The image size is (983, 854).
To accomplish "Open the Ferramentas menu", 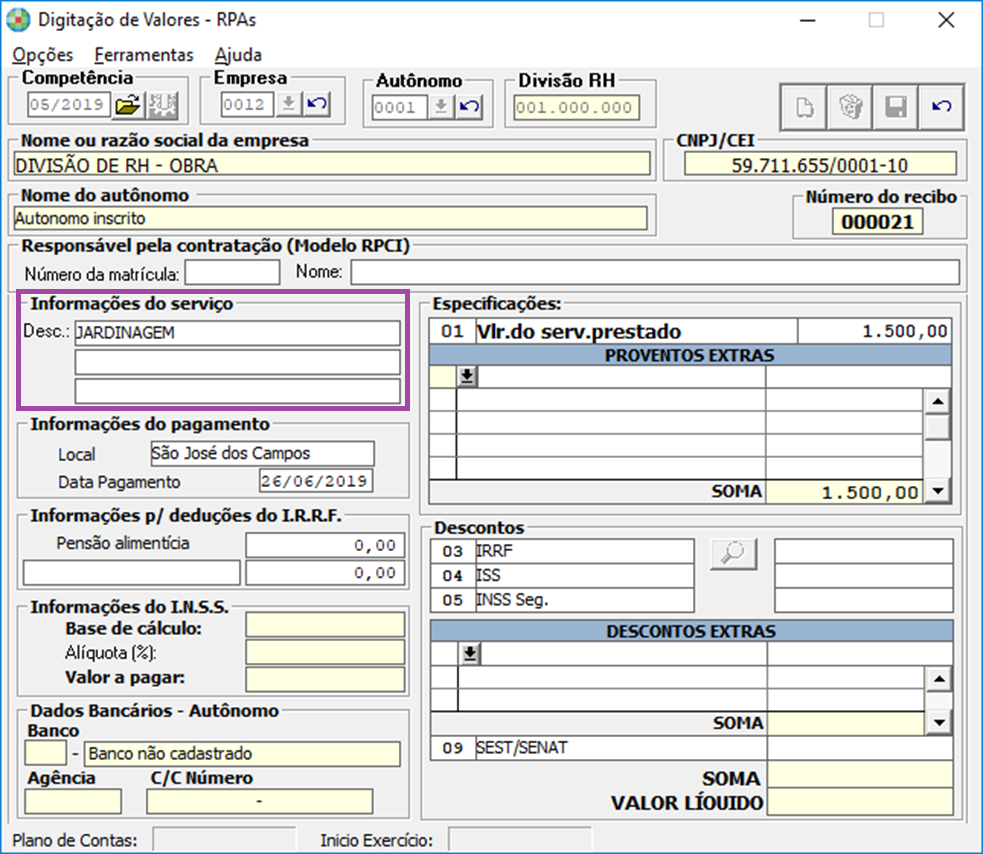I will tap(144, 55).
